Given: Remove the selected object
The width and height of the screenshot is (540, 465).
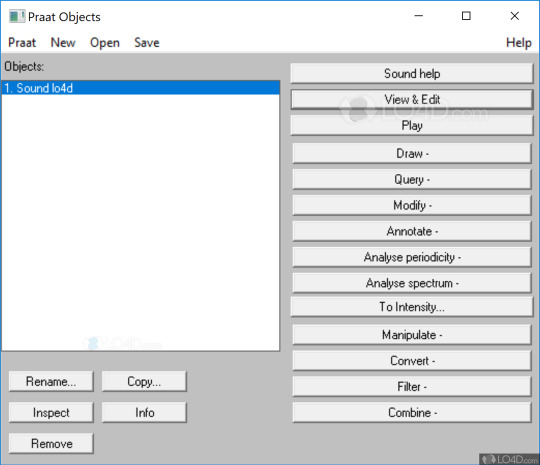Looking at the screenshot, I should pyautogui.click(x=51, y=444).
